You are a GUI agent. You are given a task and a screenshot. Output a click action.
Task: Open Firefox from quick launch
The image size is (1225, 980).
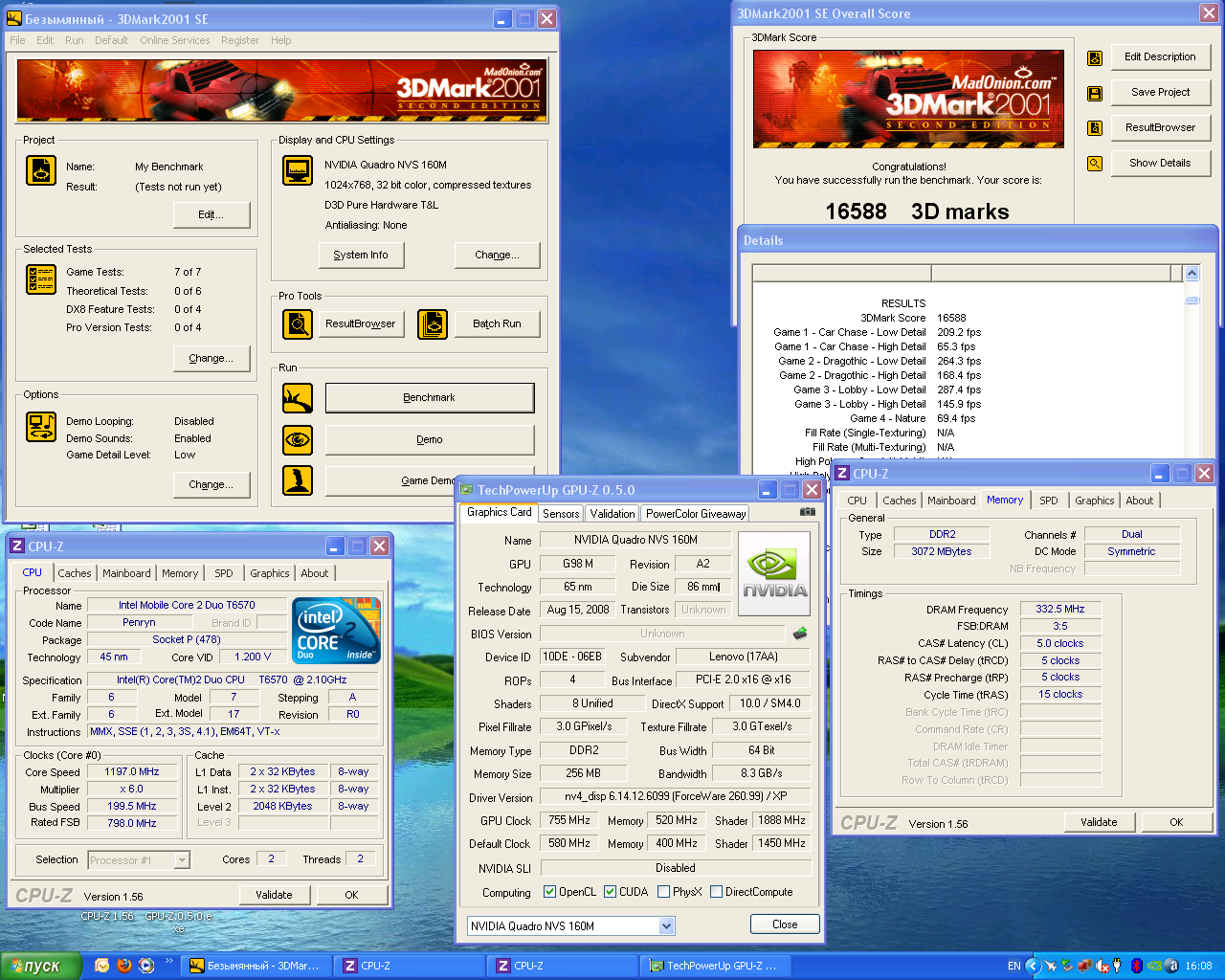click(123, 966)
